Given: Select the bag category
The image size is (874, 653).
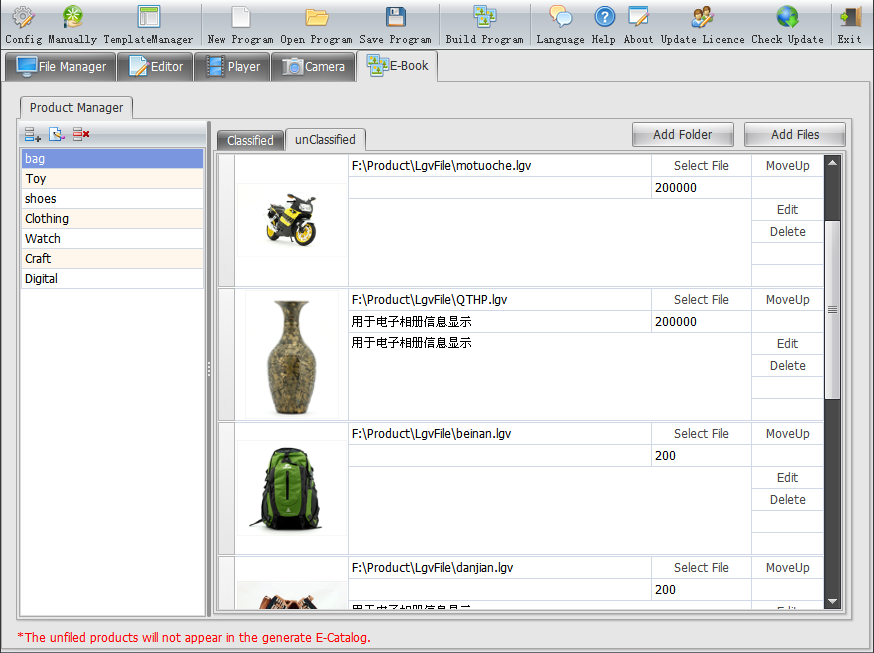Looking at the screenshot, I should pos(113,159).
